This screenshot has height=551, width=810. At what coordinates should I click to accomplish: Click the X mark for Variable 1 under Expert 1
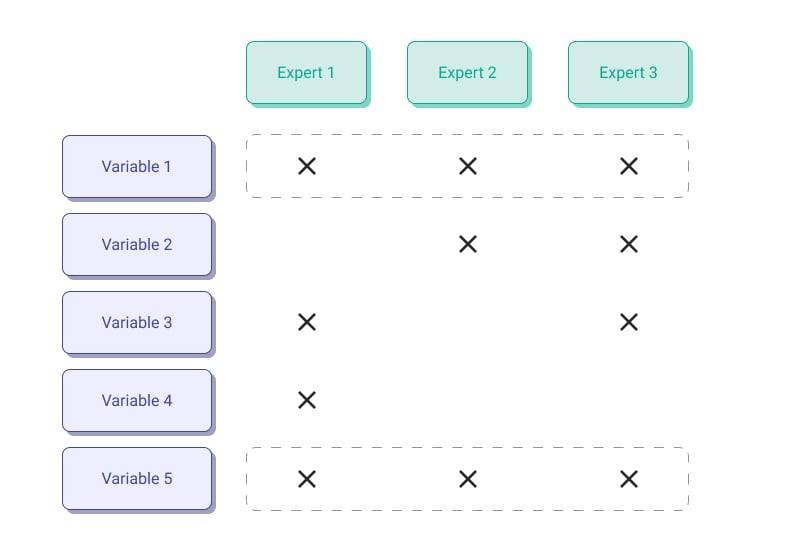pos(307,166)
